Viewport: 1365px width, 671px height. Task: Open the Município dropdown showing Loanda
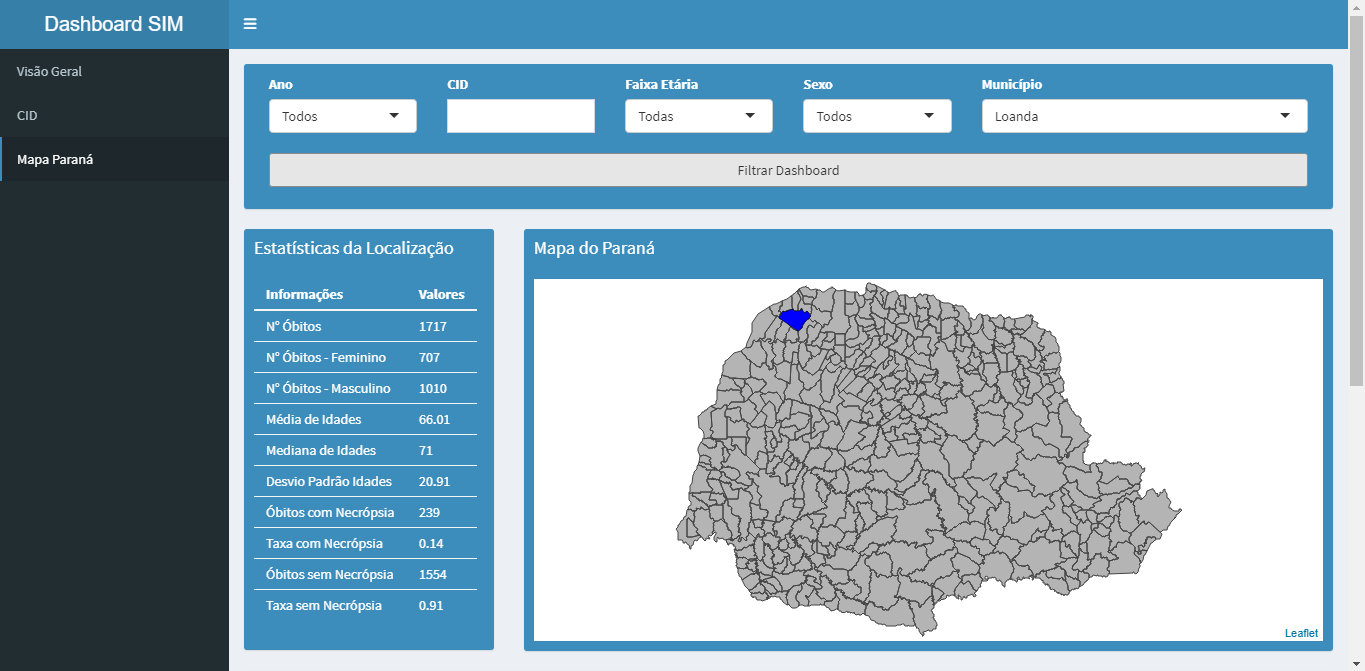pyautogui.click(x=1143, y=116)
